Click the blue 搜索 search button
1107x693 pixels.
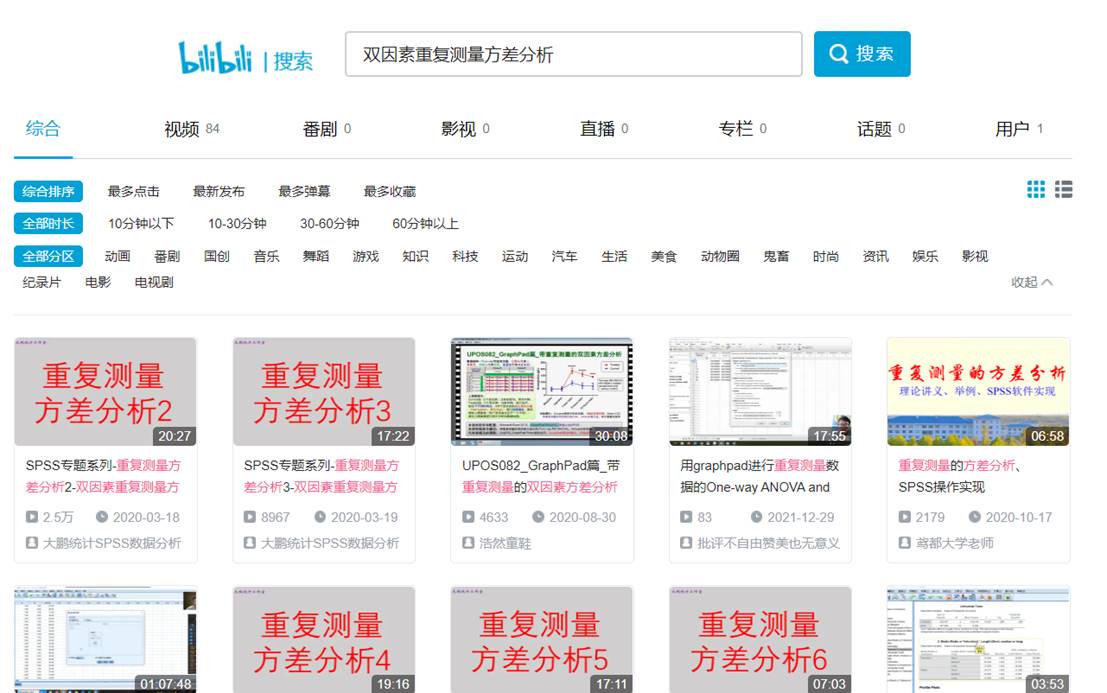tap(862, 54)
